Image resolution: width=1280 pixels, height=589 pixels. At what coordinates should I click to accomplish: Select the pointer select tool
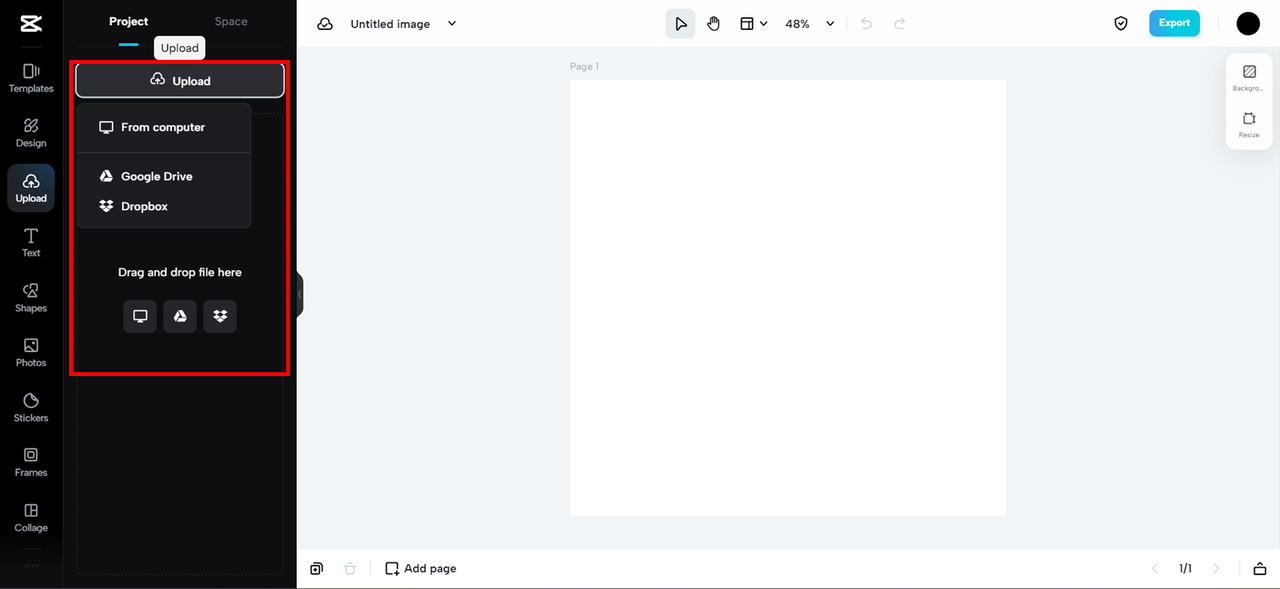coord(681,24)
